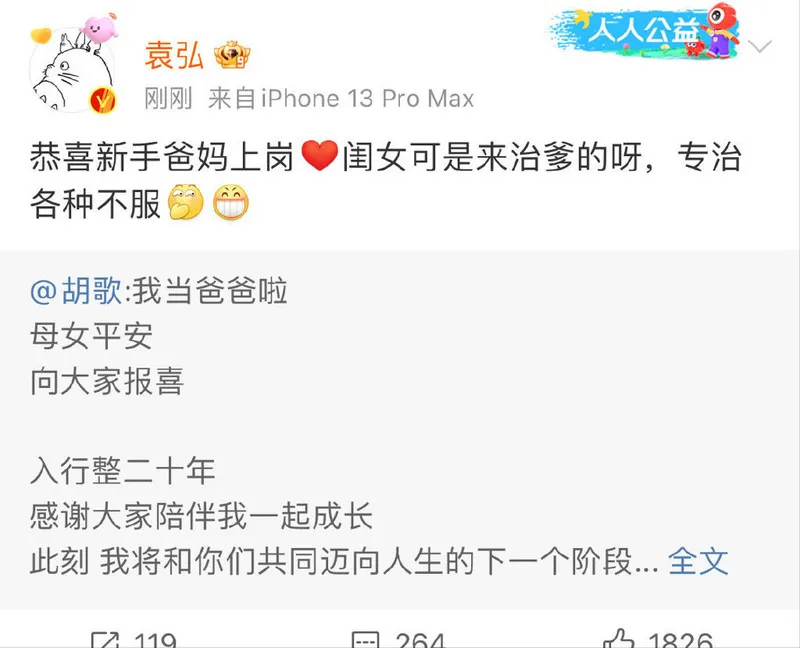The image size is (800, 648).
Task: Tap the main post text 恭喜新手爸妈上岗
Action: point(162,156)
